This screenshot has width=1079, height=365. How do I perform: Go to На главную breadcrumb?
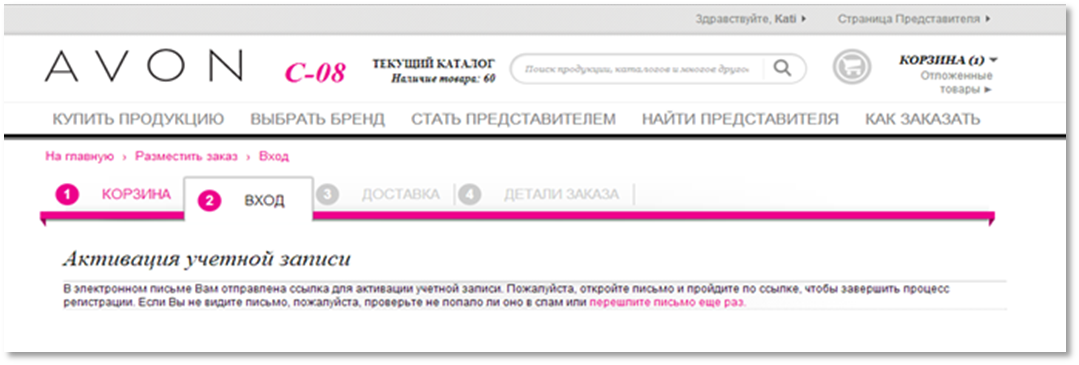(79, 156)
